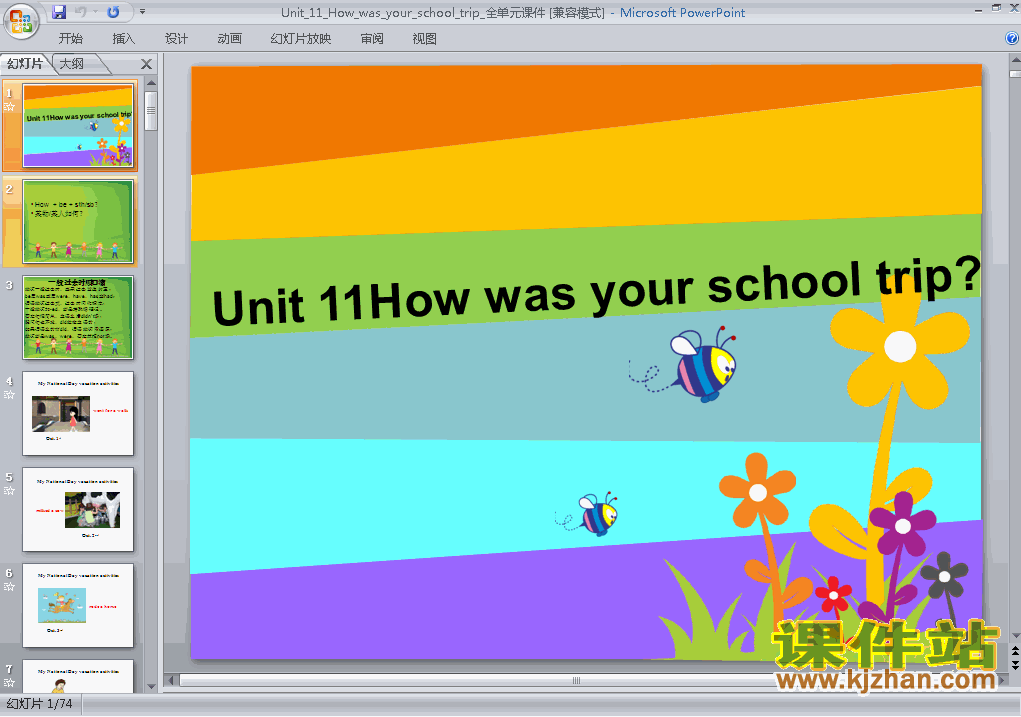Open the 审阅 ribbon tab

pyautogui.click(x=372, y=39)
